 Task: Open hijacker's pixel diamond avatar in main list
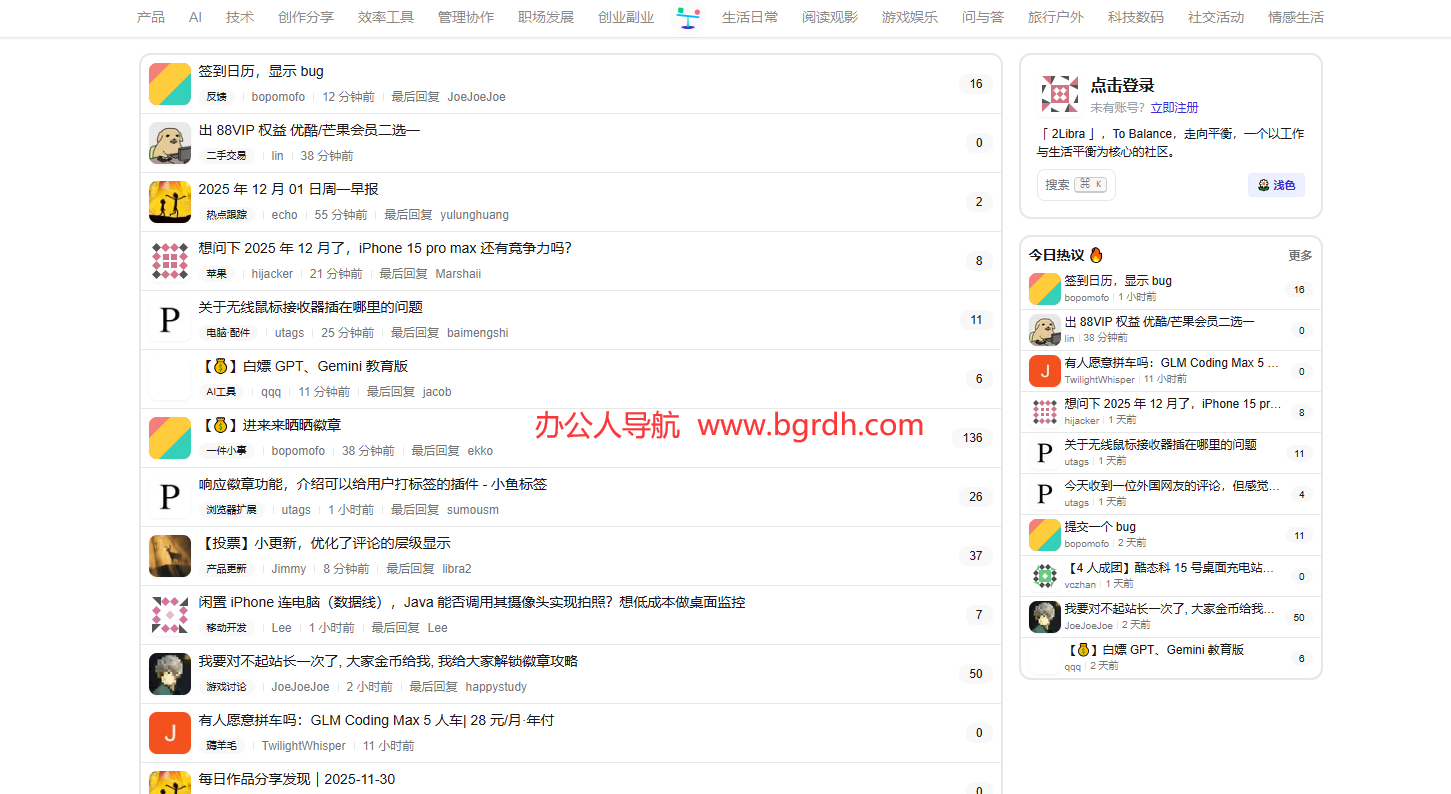[x=170, y=261]
